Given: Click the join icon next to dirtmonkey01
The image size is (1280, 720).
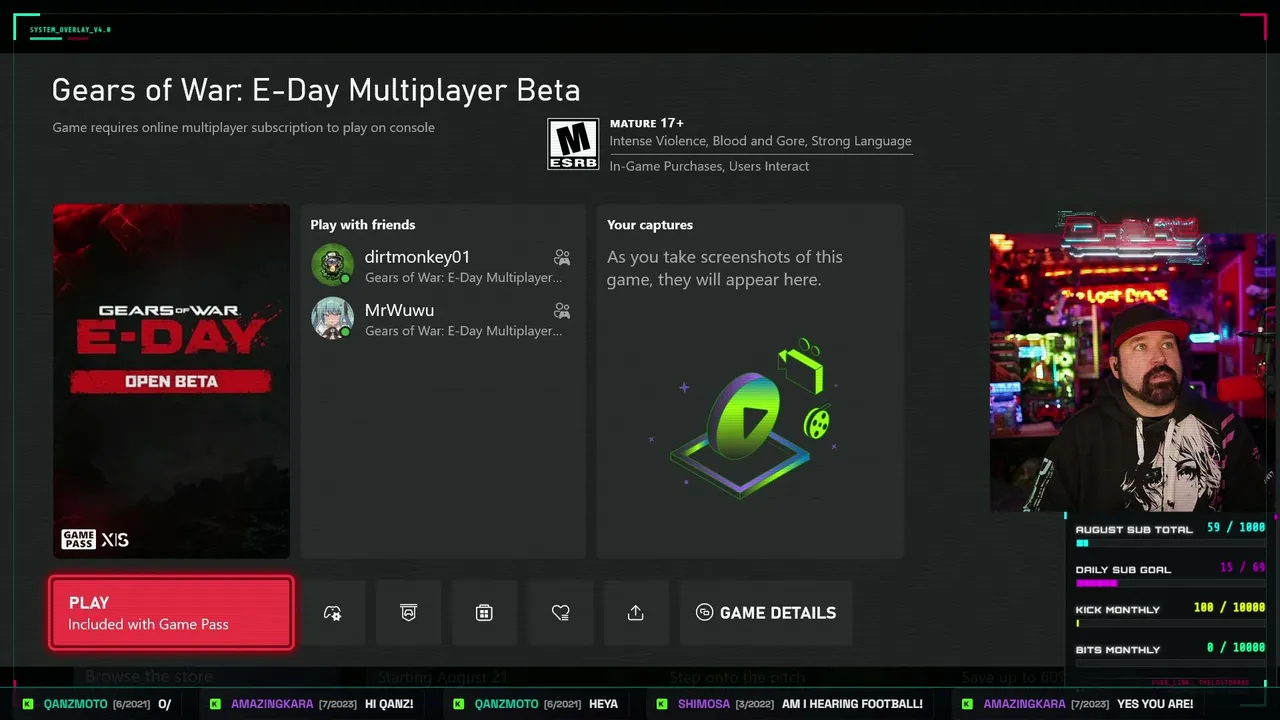Looking at the screenshot, I should pos(562,258).
